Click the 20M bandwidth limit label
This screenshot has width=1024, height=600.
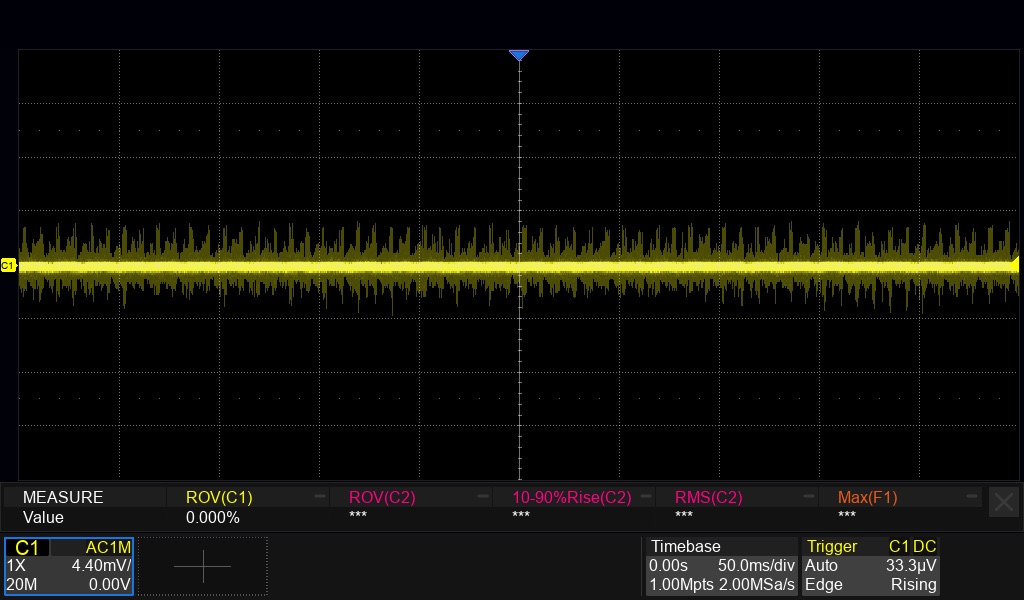[x=22, y=584]
